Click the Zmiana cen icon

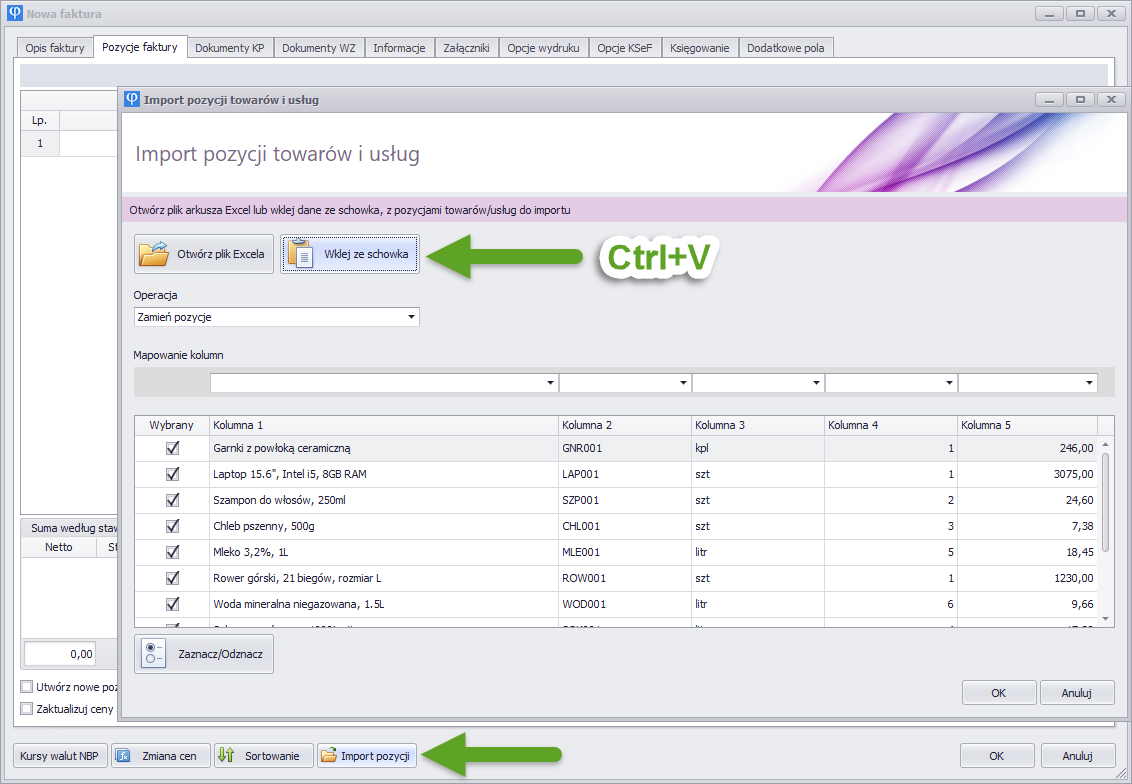124,756
